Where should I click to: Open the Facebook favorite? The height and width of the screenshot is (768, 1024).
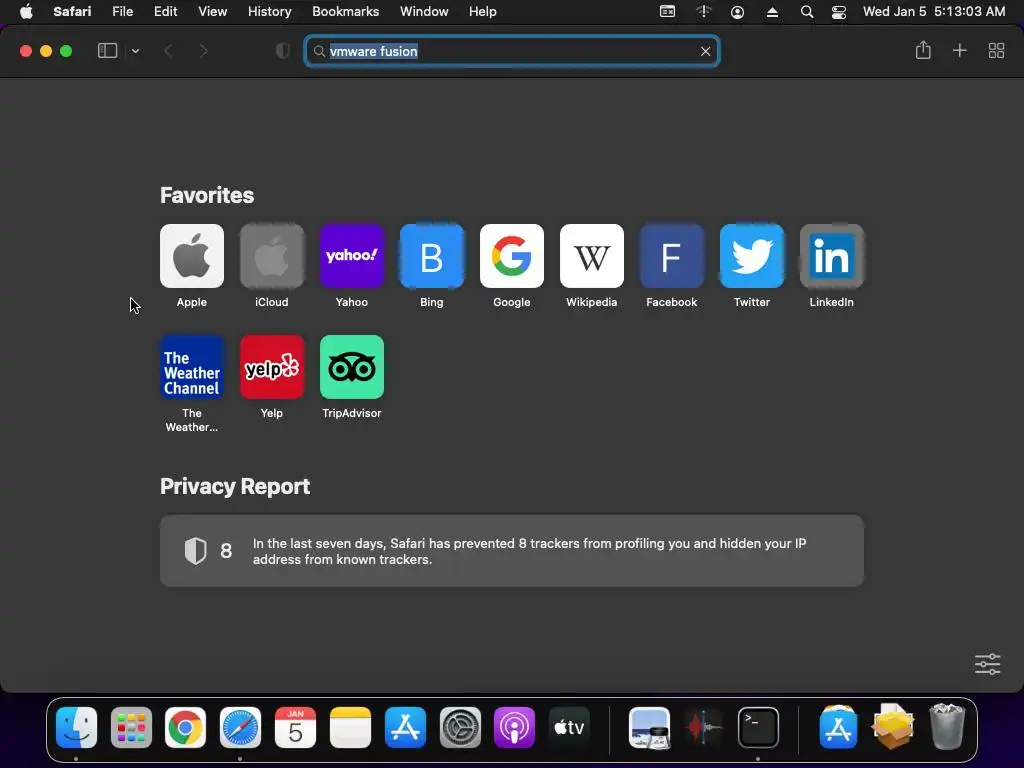pos(671,256)
